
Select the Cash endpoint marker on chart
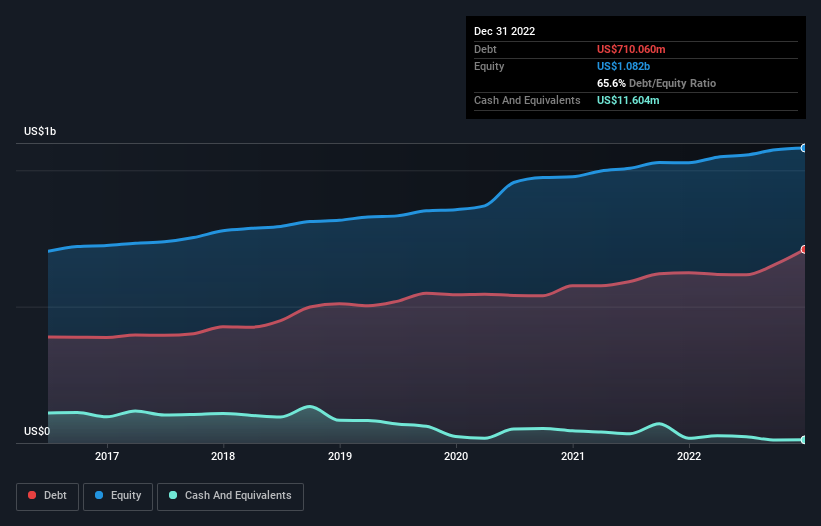(x=804, y=440)
